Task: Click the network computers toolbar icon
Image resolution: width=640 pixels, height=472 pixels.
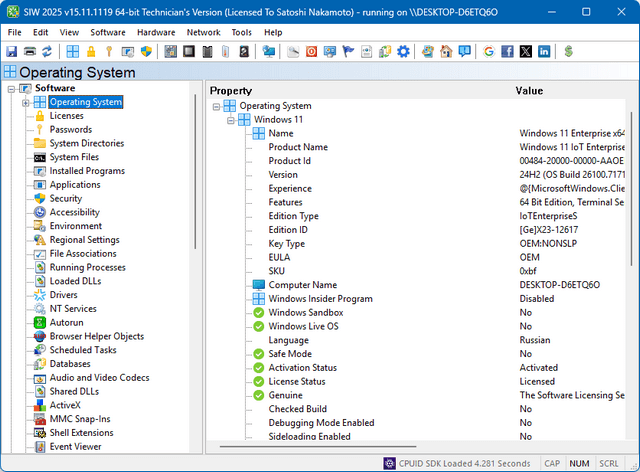Action: (269, 51)
